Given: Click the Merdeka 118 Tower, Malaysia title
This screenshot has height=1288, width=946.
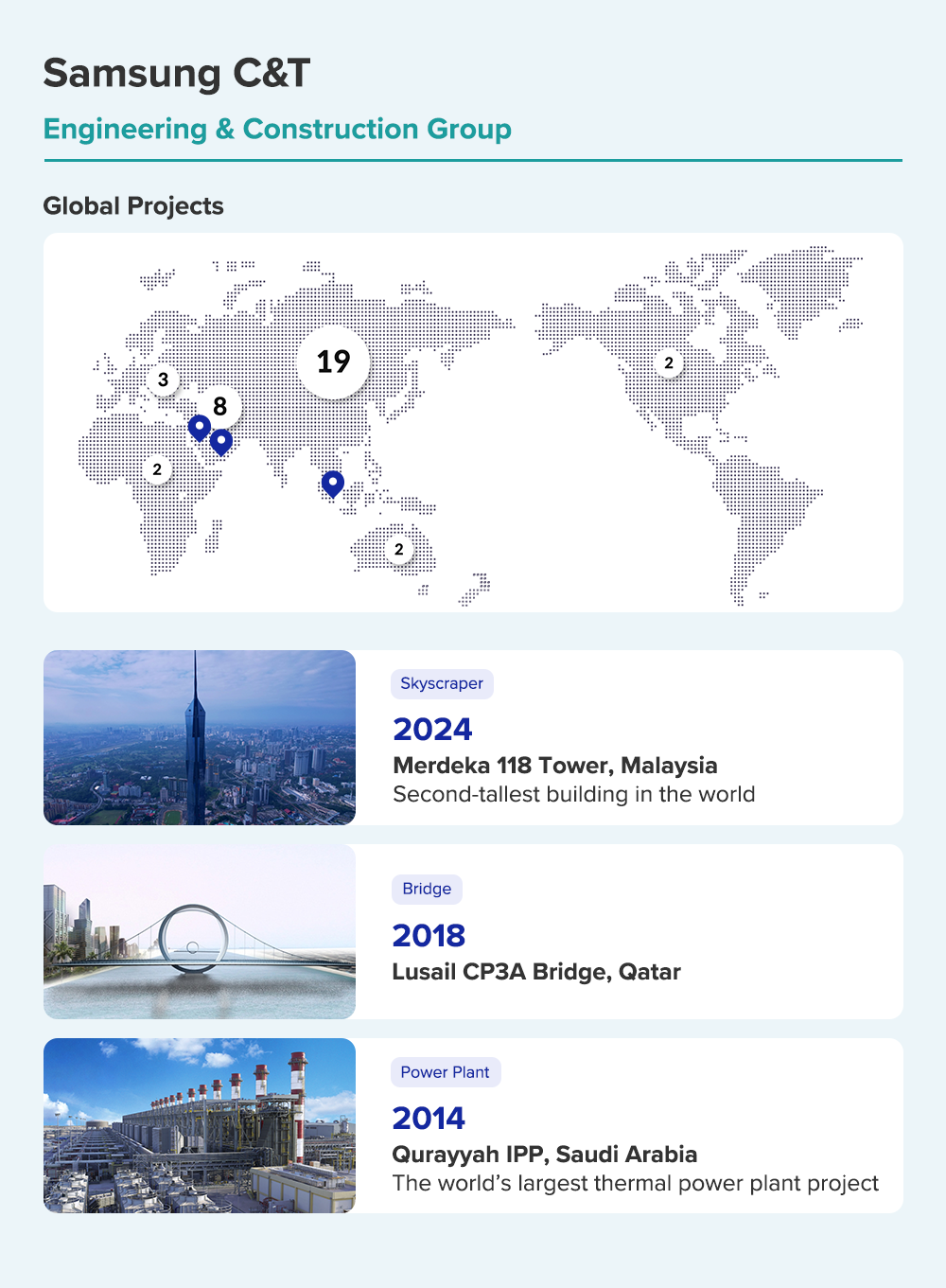Looking at the screenshot, I should 555,765.
